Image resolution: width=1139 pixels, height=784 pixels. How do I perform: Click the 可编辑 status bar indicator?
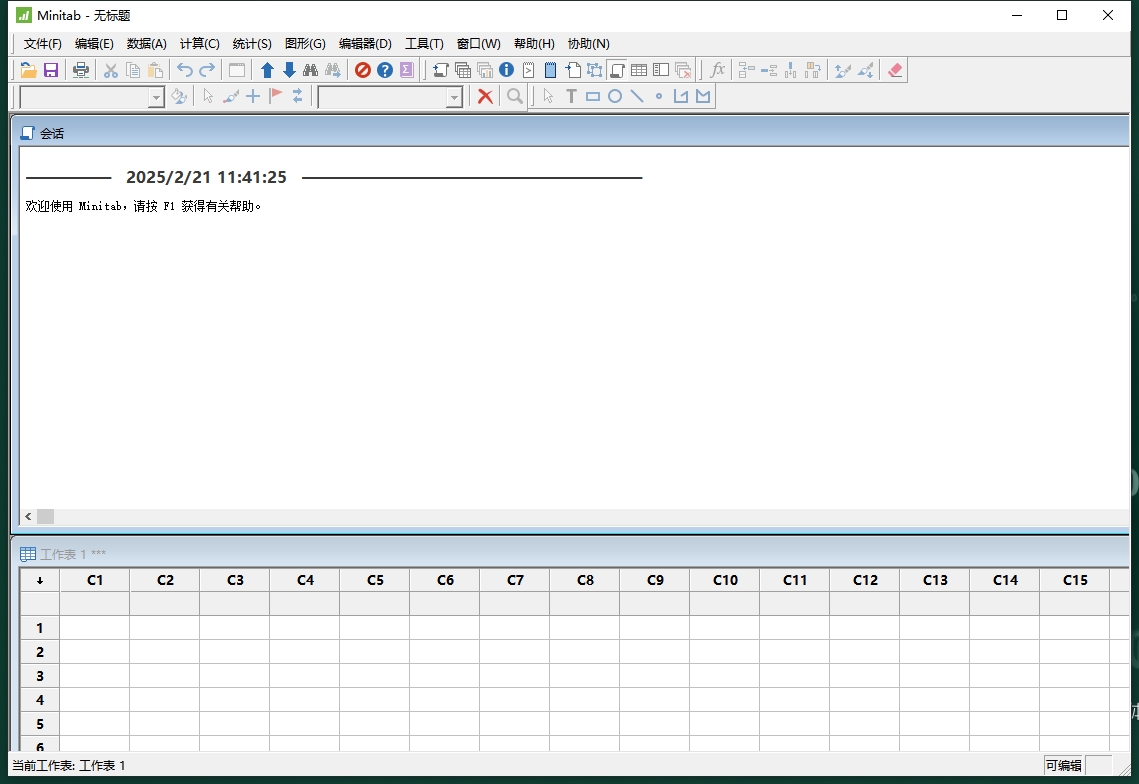tap(1064, 765)
